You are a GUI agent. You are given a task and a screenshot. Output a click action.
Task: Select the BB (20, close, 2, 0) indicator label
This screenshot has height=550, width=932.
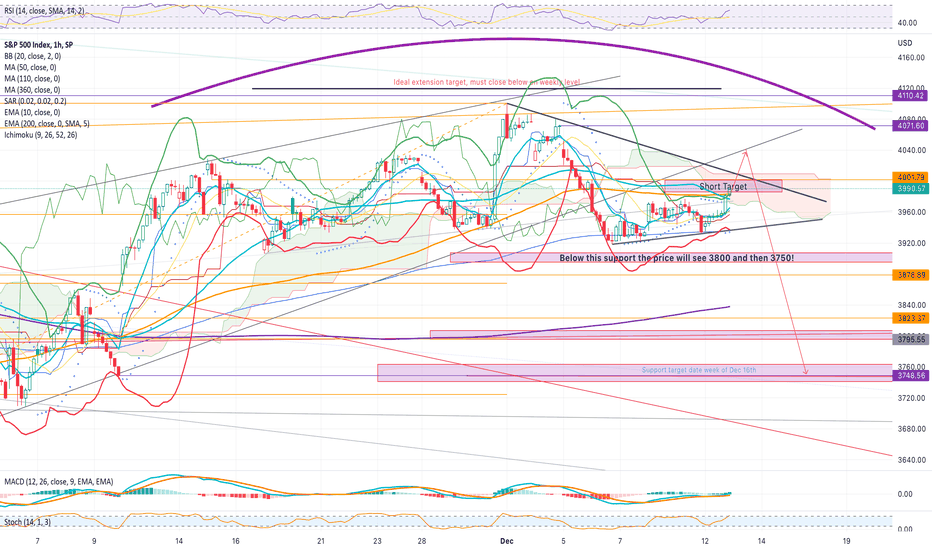(x=32, y=56)
